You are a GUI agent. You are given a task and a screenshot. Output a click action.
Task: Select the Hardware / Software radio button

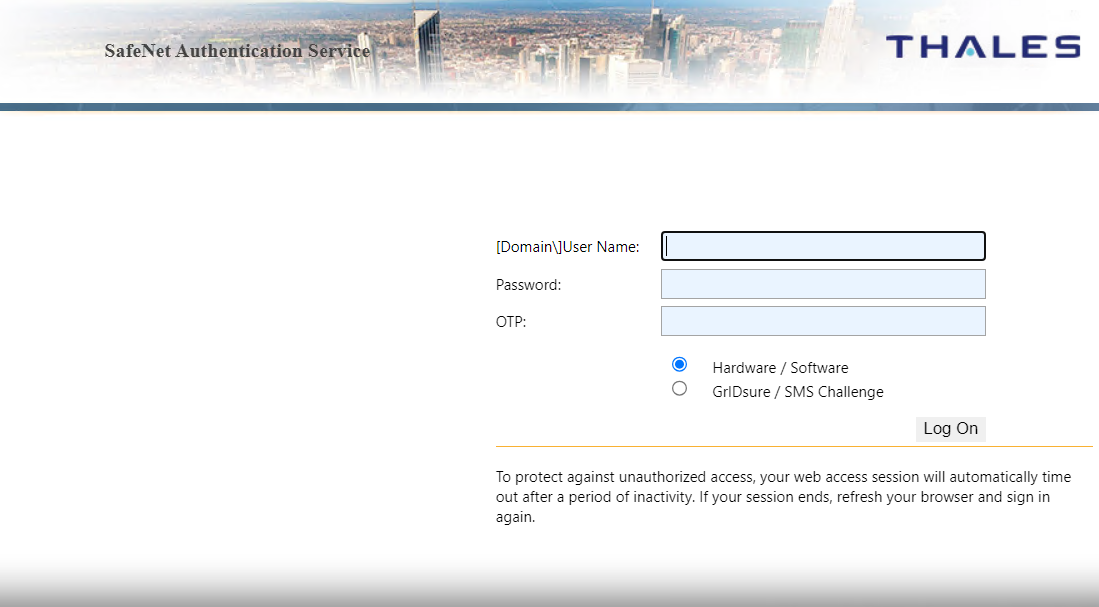[x=680, y=365]
